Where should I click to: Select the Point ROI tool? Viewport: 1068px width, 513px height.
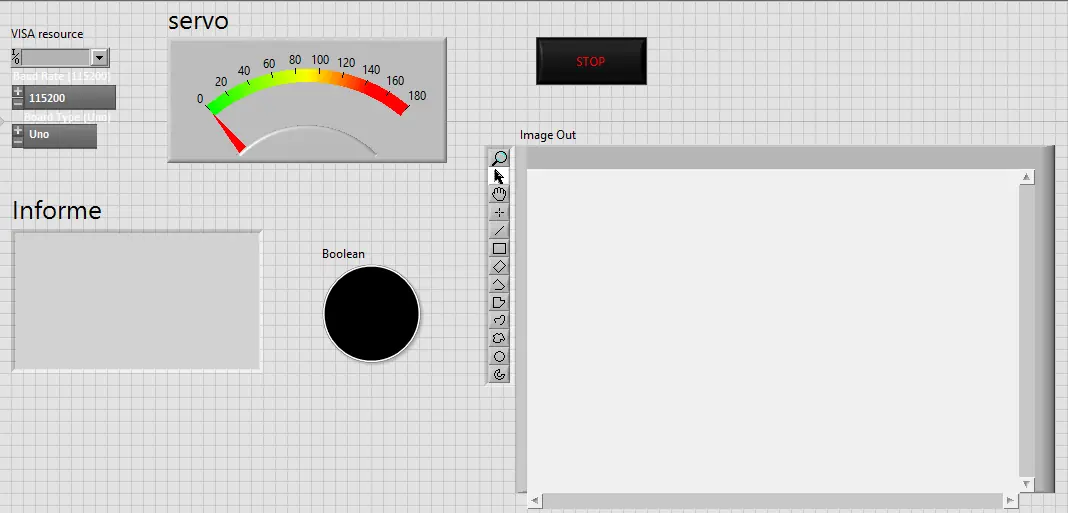coord(499,213)
